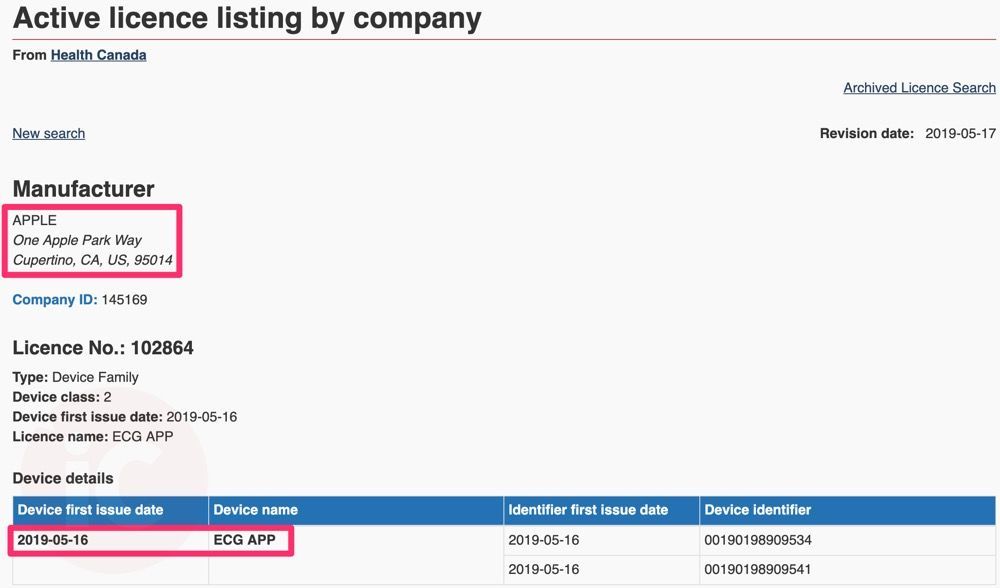Click the One Apple Park Way address line
The image size is (1000, 588).
tap(77, 240)
